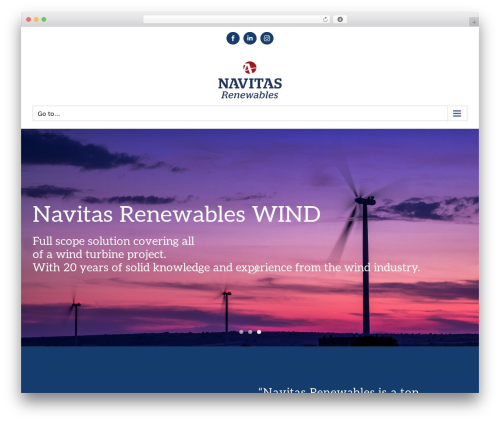Click the browser reload icon
Screen dimensions: 500x423
tap(325, 19)
